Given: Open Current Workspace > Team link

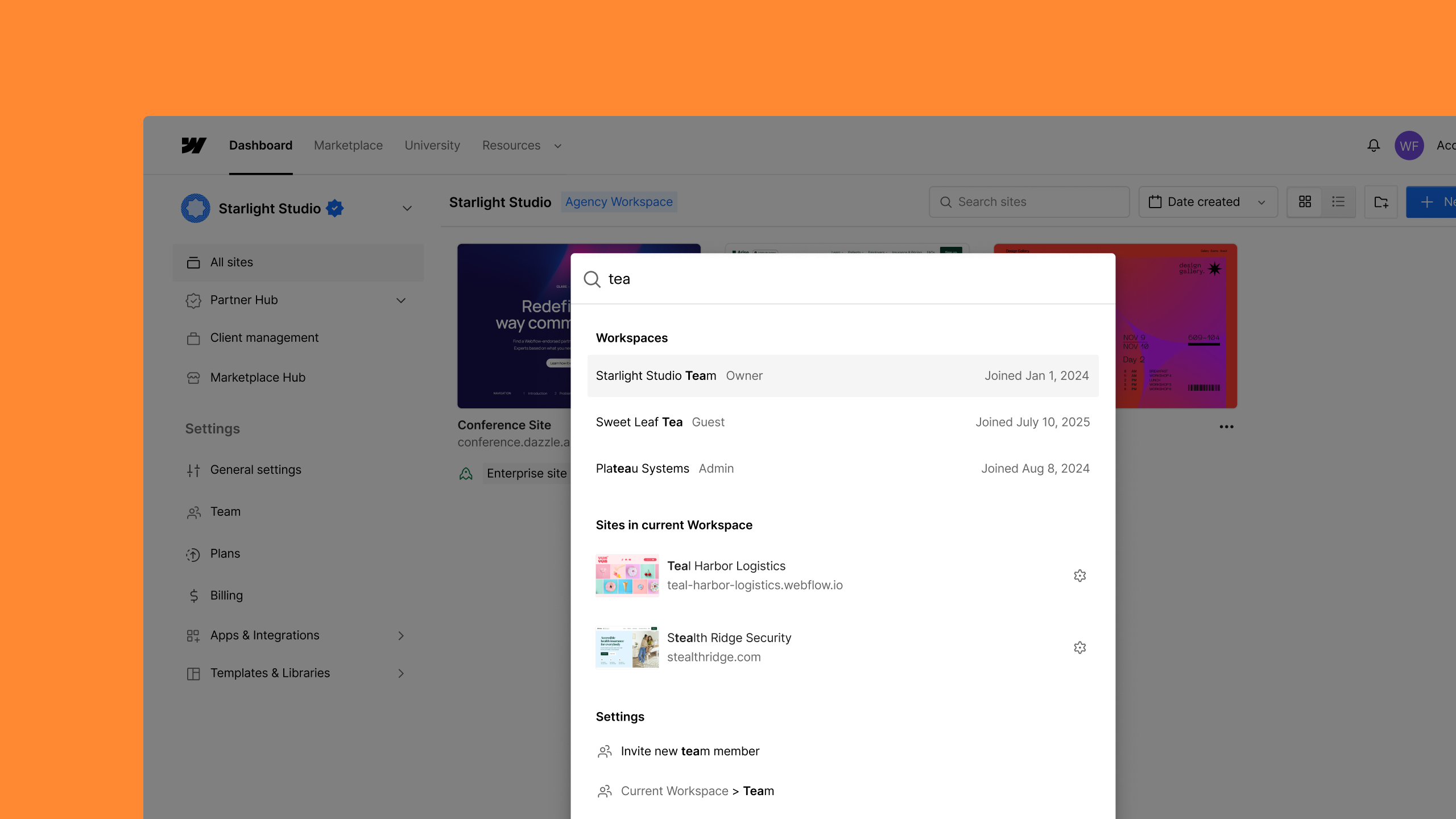Looking at the screenshot, I should point(697,791).
